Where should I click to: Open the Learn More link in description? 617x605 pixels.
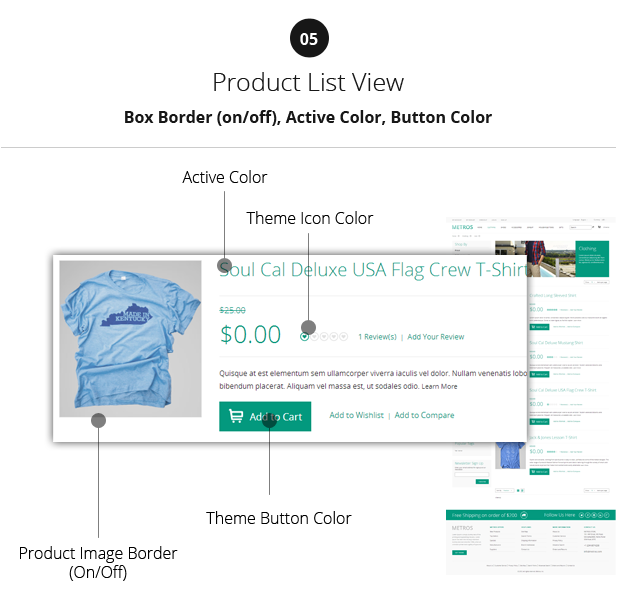439,386
